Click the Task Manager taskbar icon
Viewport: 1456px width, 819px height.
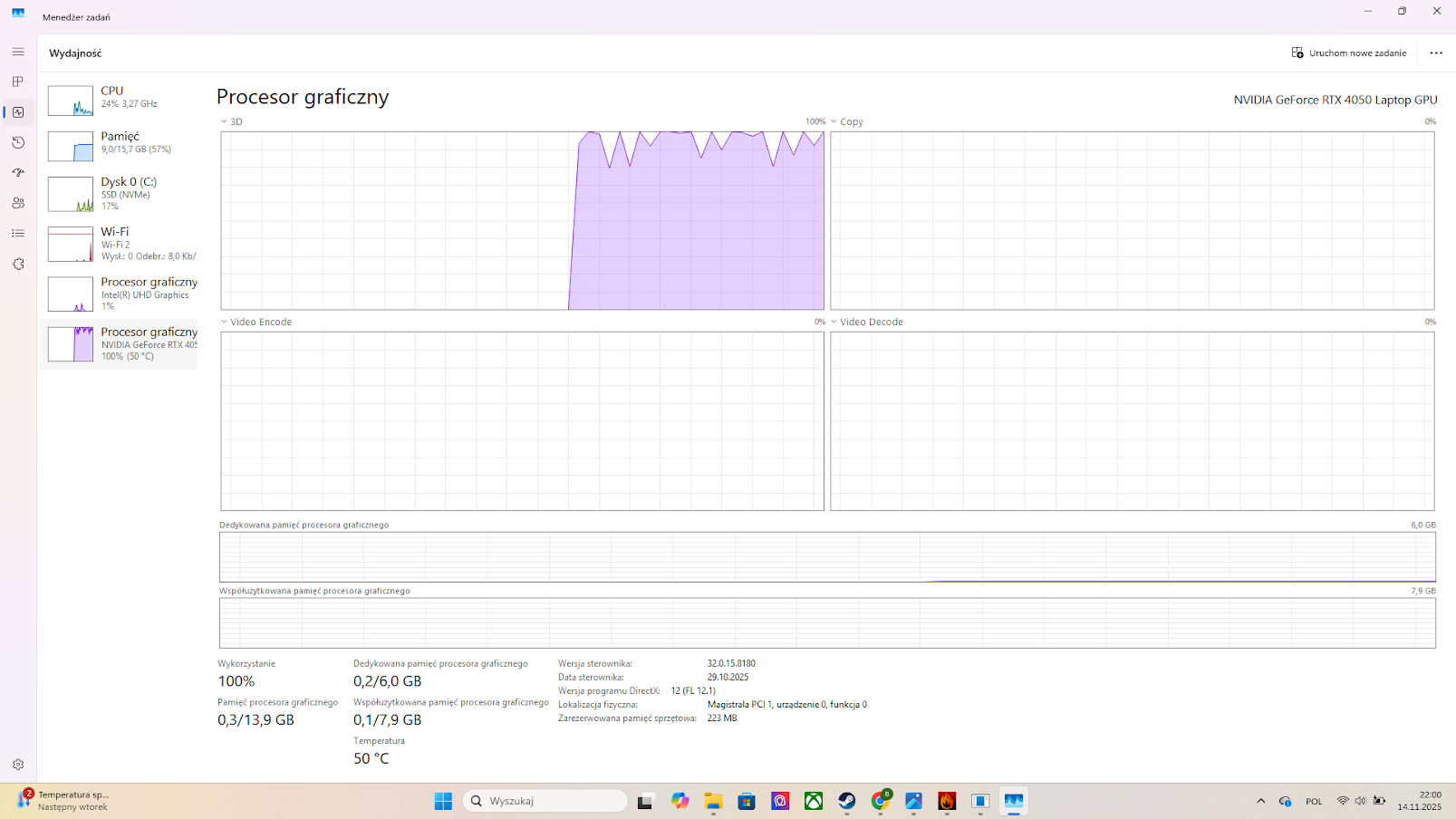(1014, 801)
